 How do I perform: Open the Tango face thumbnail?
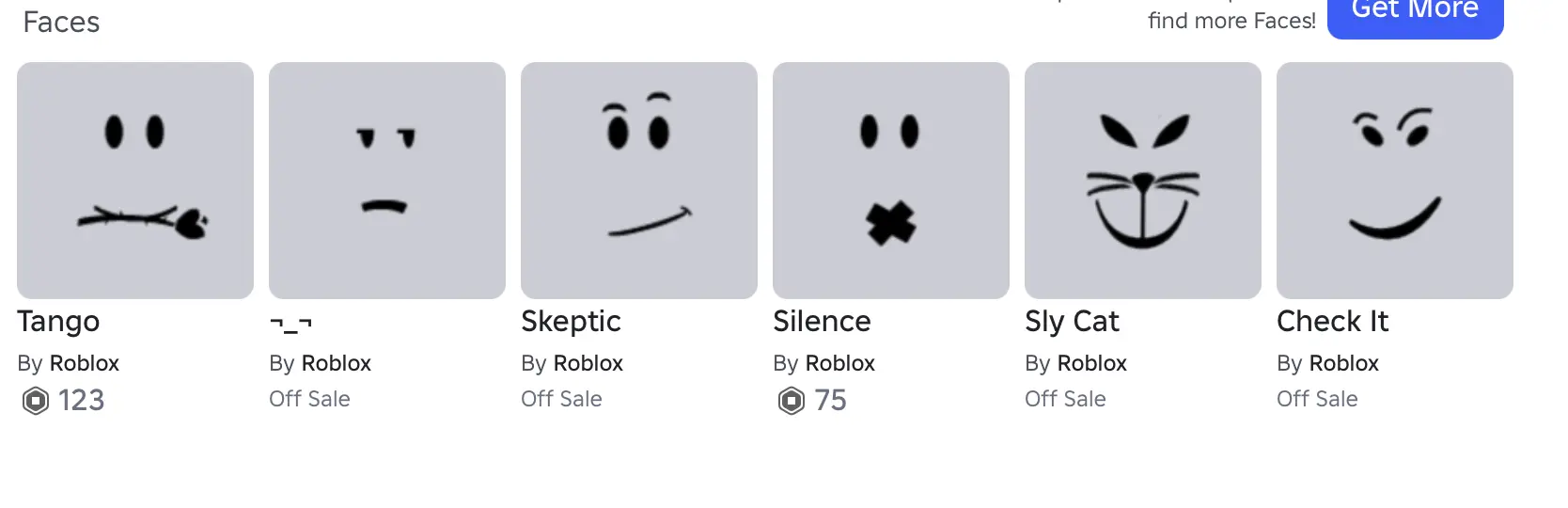[x=135, y=181]
